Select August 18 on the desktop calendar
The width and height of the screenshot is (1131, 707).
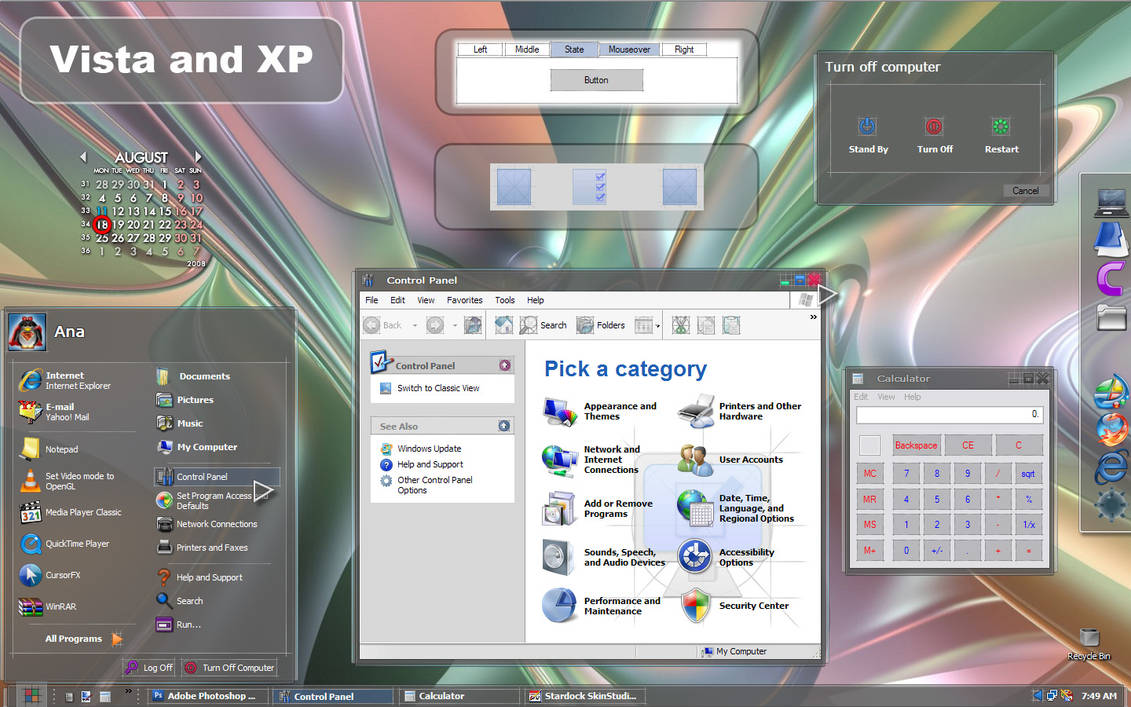tap(102, 224)
